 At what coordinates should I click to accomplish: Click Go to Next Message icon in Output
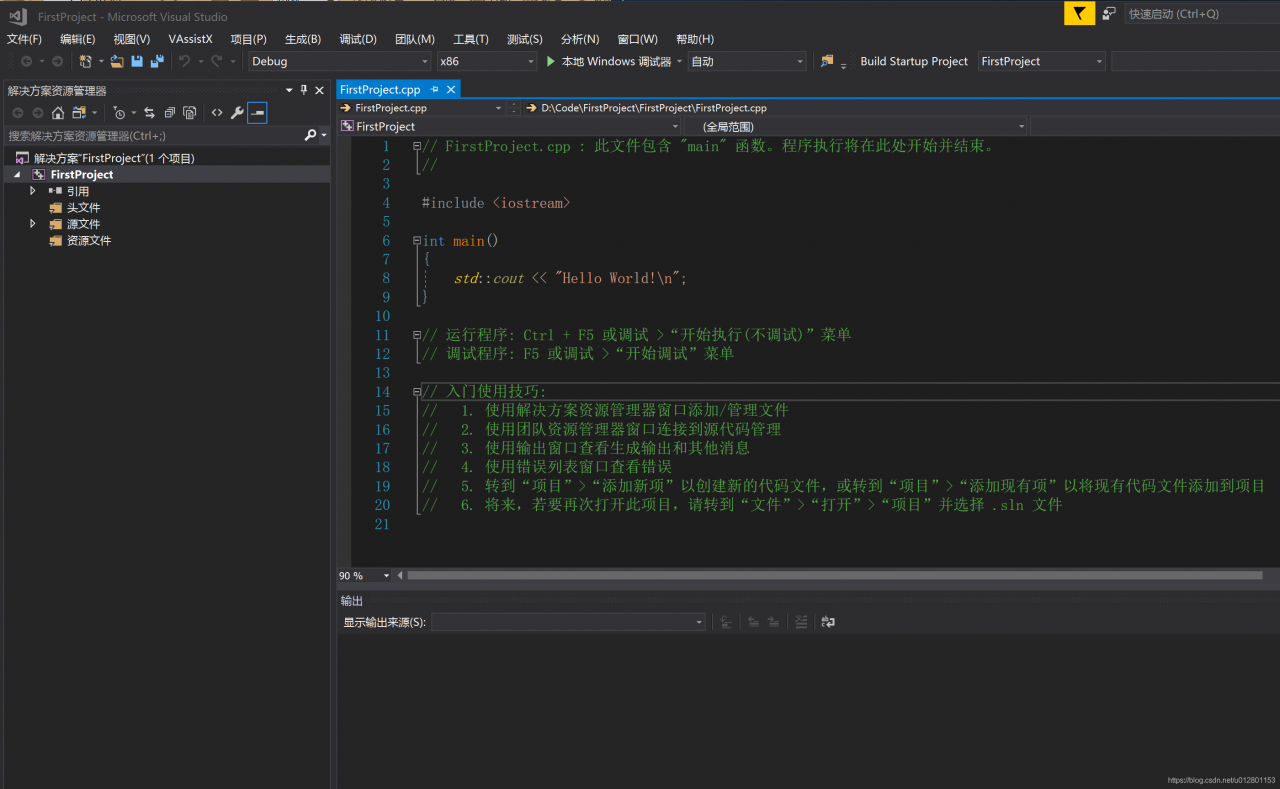pos(773,622)
